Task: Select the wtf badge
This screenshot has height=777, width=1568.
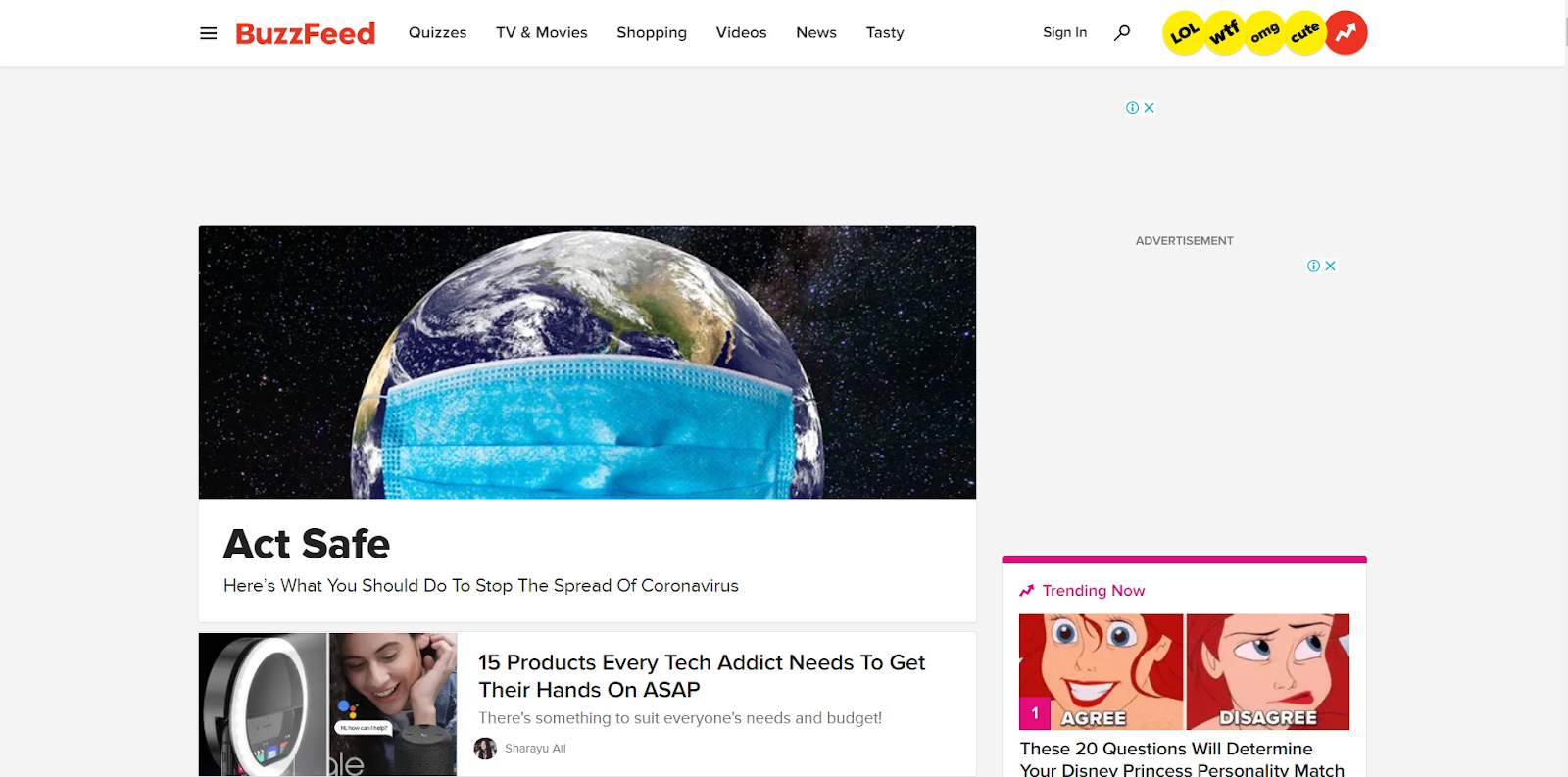Action: tap(1224, 32)
